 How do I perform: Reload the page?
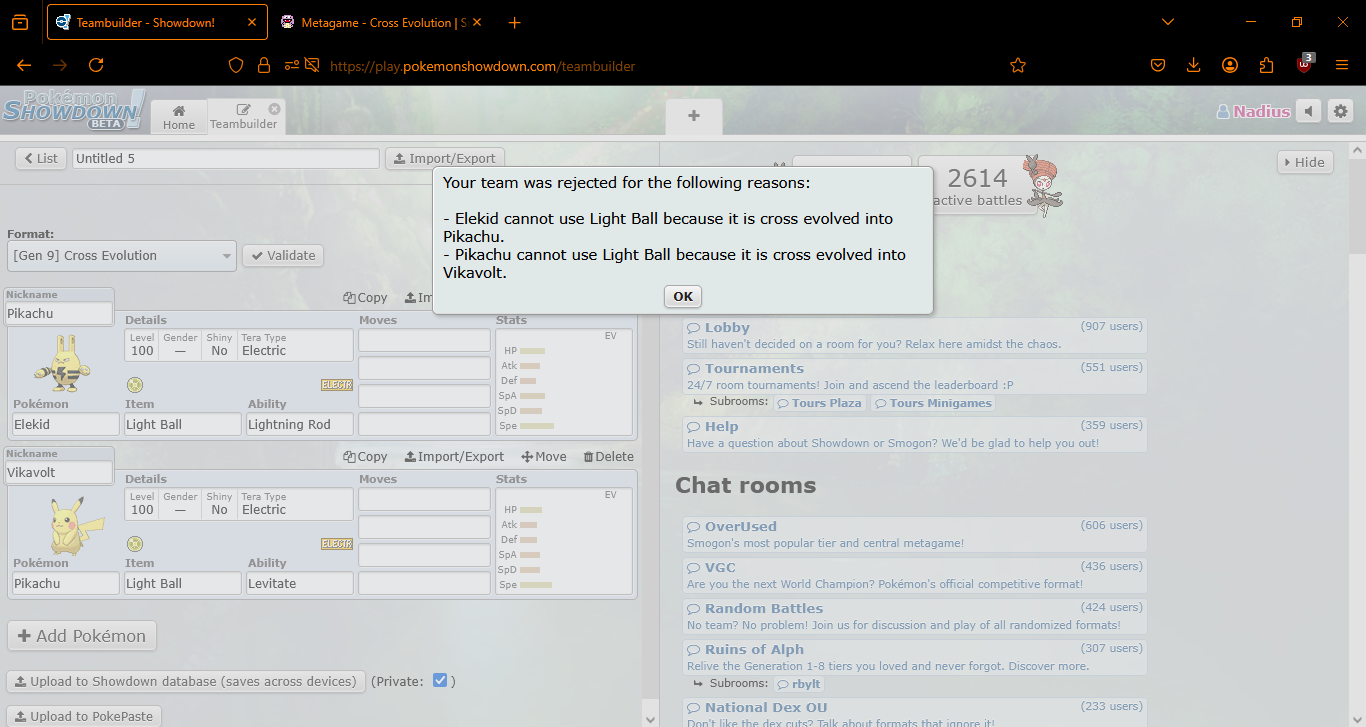[x=96, y=65]
